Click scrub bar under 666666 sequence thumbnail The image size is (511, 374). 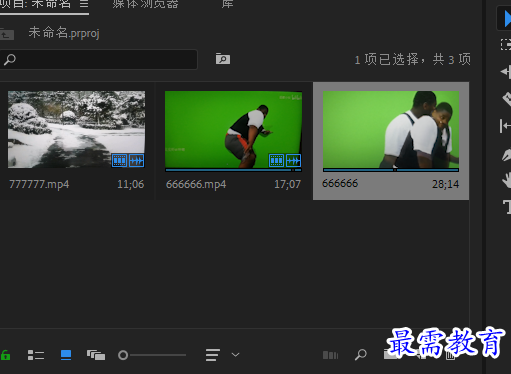click(391, 170)
